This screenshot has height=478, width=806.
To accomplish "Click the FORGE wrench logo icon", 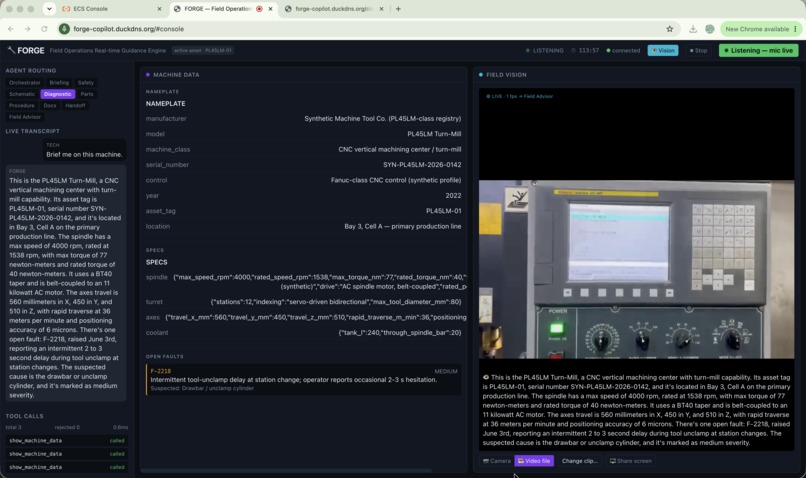I will 11,50.
